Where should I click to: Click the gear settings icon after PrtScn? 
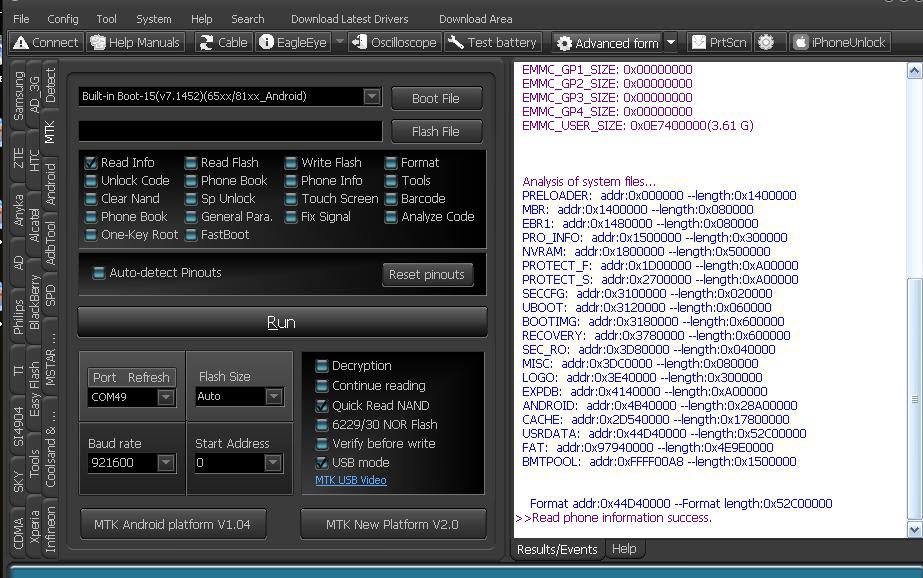tap(766, 42)
